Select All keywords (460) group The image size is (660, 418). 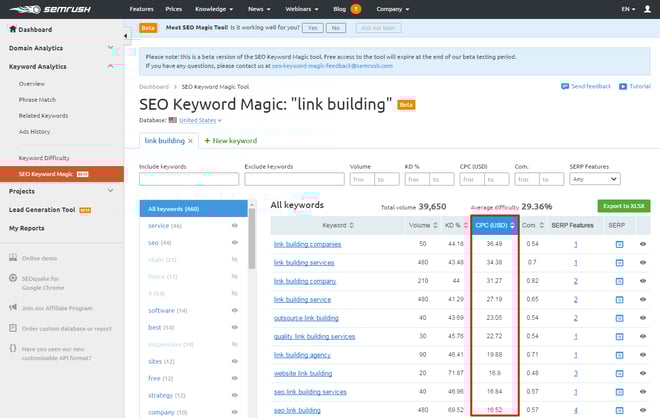(194, 209)
